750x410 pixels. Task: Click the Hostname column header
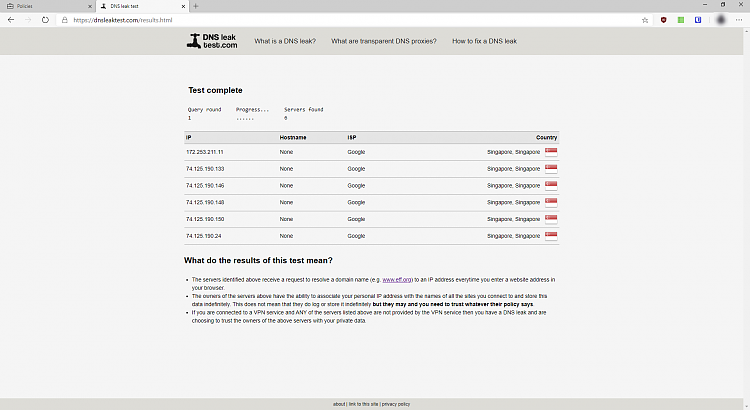(293, 137)
